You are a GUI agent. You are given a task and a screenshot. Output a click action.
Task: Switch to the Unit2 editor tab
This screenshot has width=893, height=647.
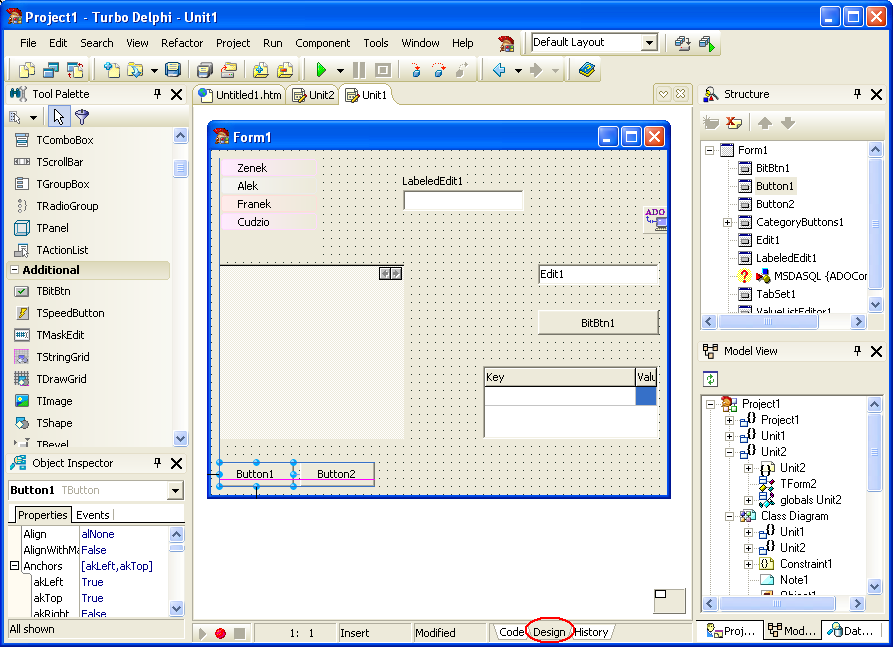314,95
